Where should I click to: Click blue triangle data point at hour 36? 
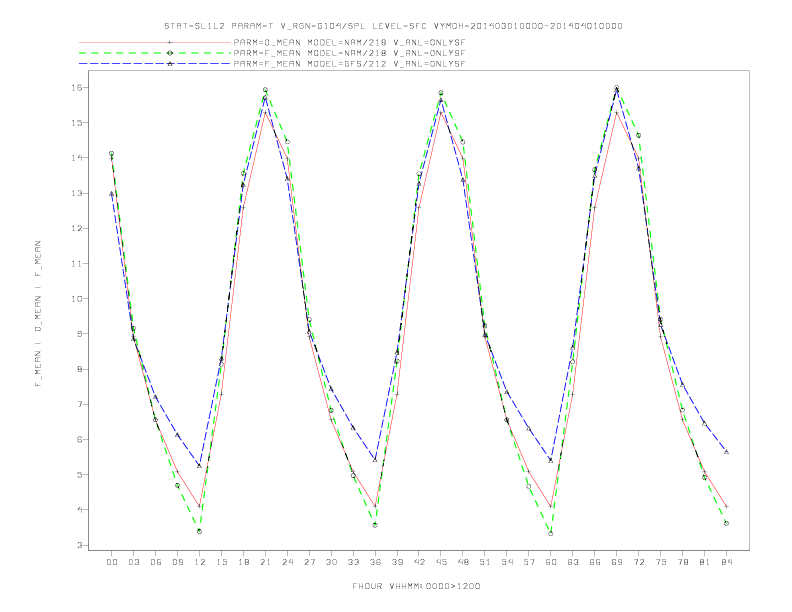[x=375, y=460]
